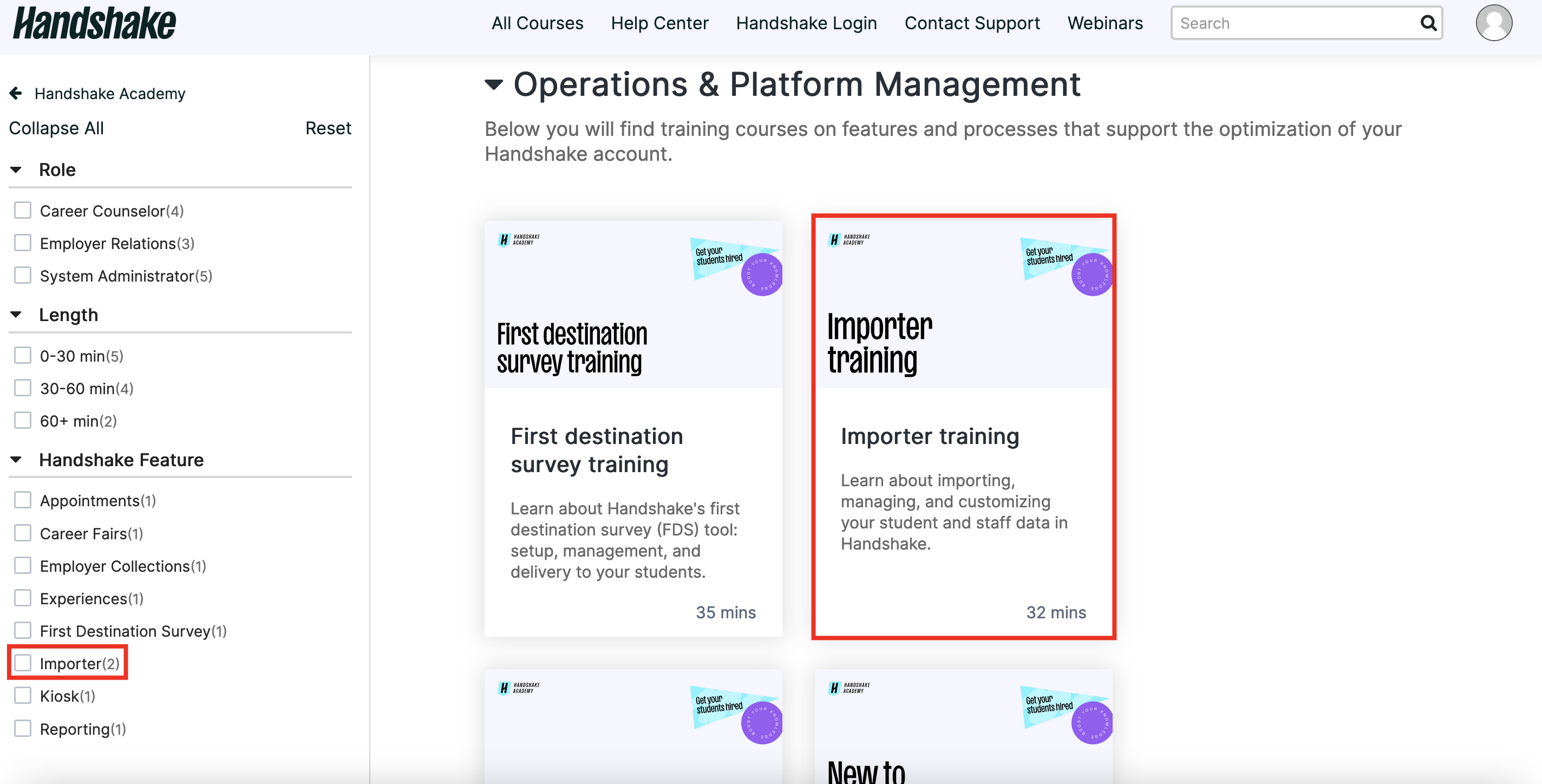Screen dimensions: 1542x784
Task: Check the Career Fairs filter
Action: tap(23, 533)
